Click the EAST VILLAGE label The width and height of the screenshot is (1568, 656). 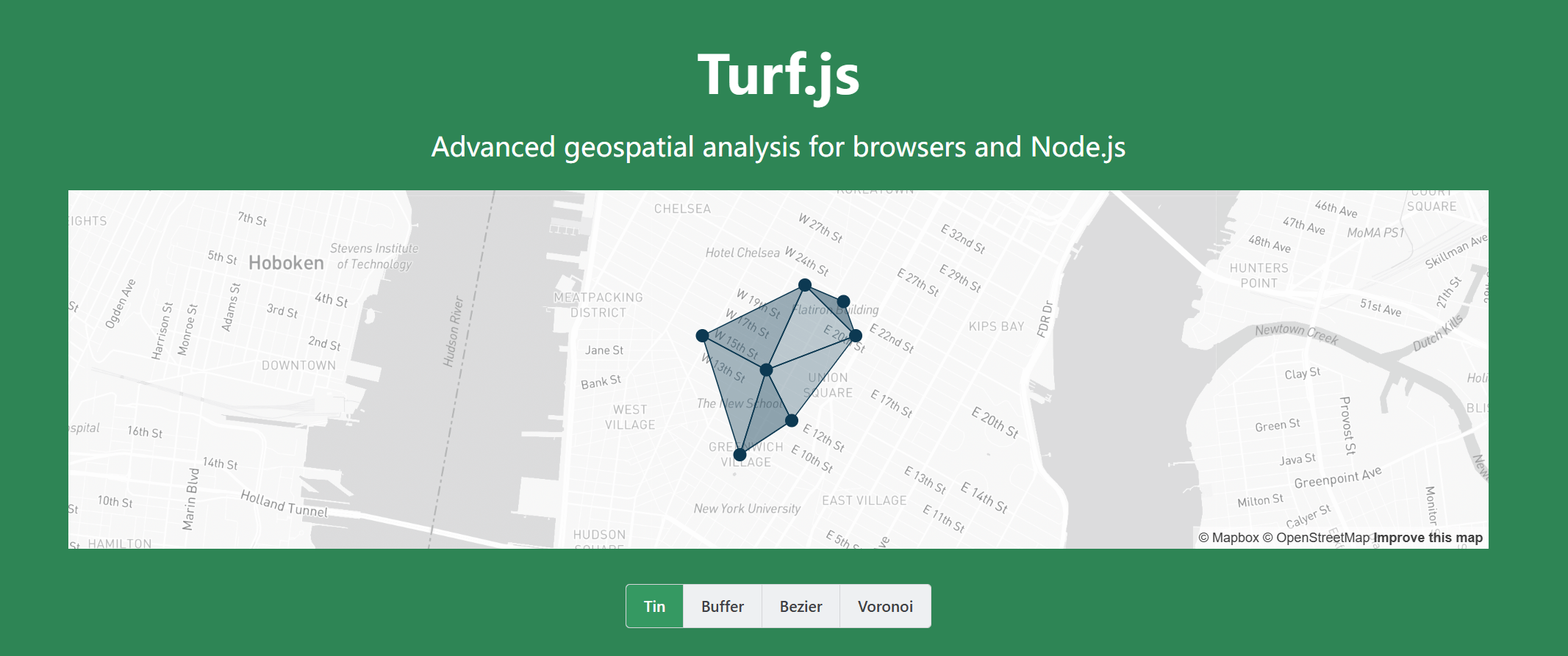[x=864, y=500]
